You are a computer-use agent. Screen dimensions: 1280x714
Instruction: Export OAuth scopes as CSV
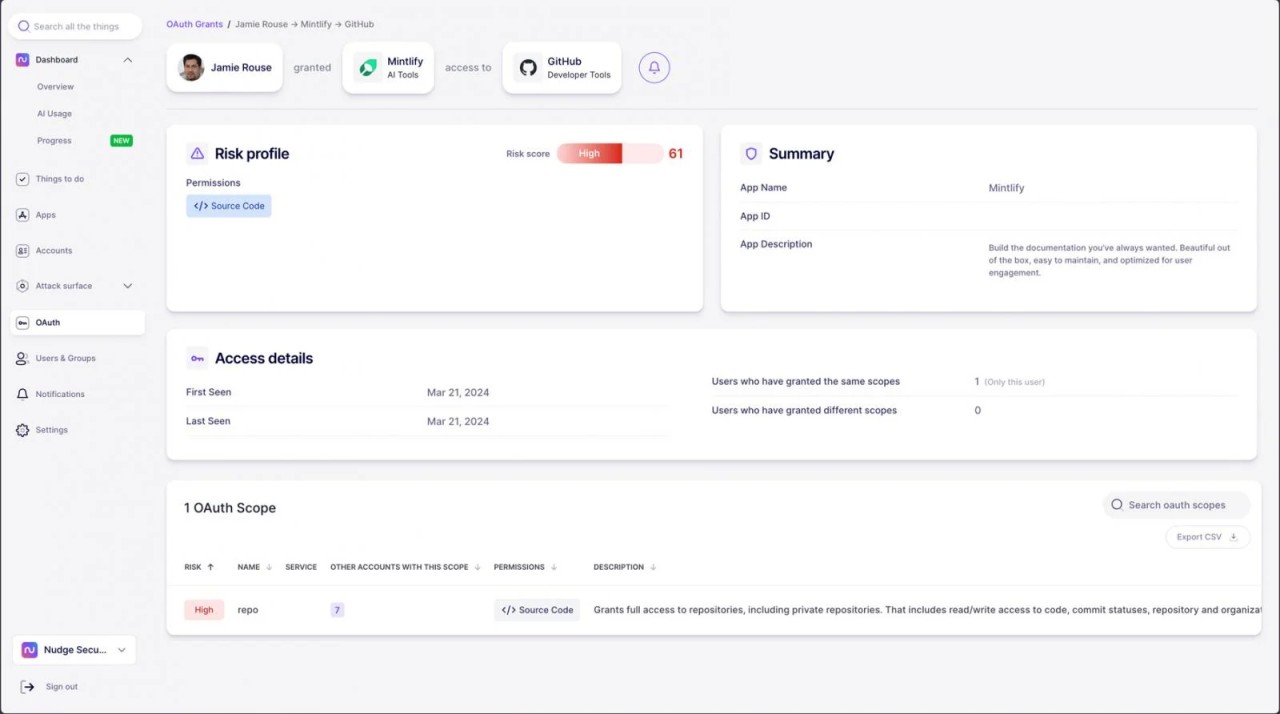pos(1207,537)
